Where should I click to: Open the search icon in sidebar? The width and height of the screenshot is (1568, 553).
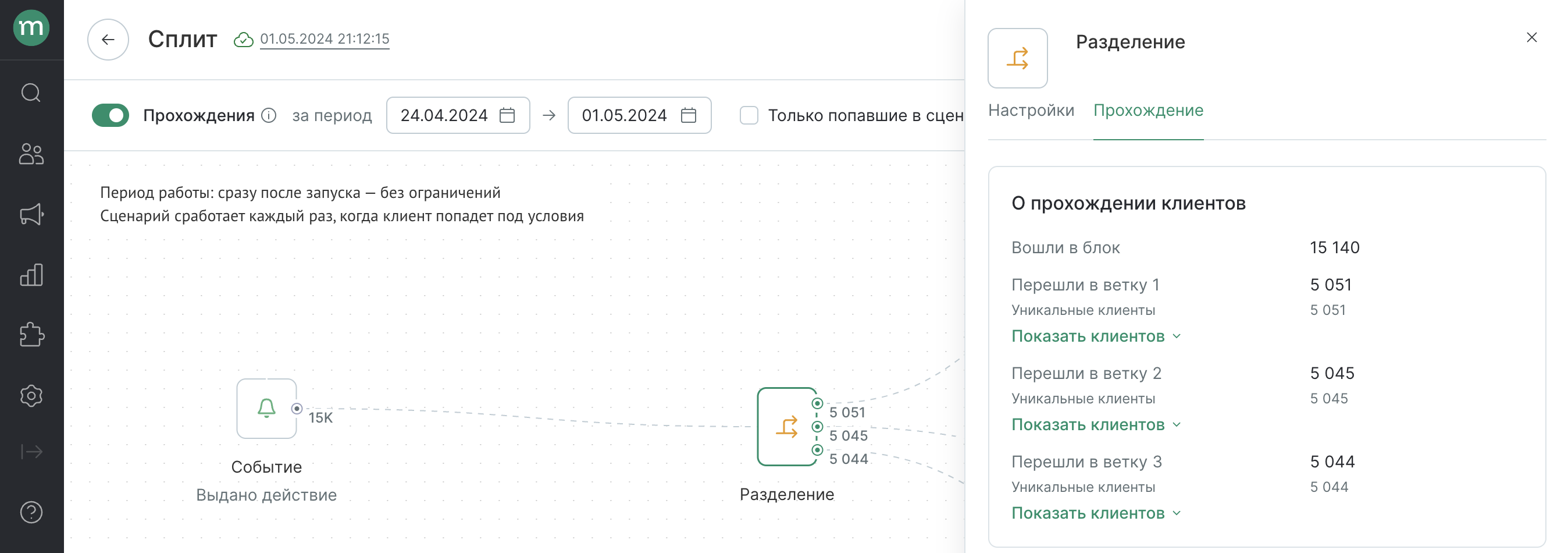pos(31,93)
